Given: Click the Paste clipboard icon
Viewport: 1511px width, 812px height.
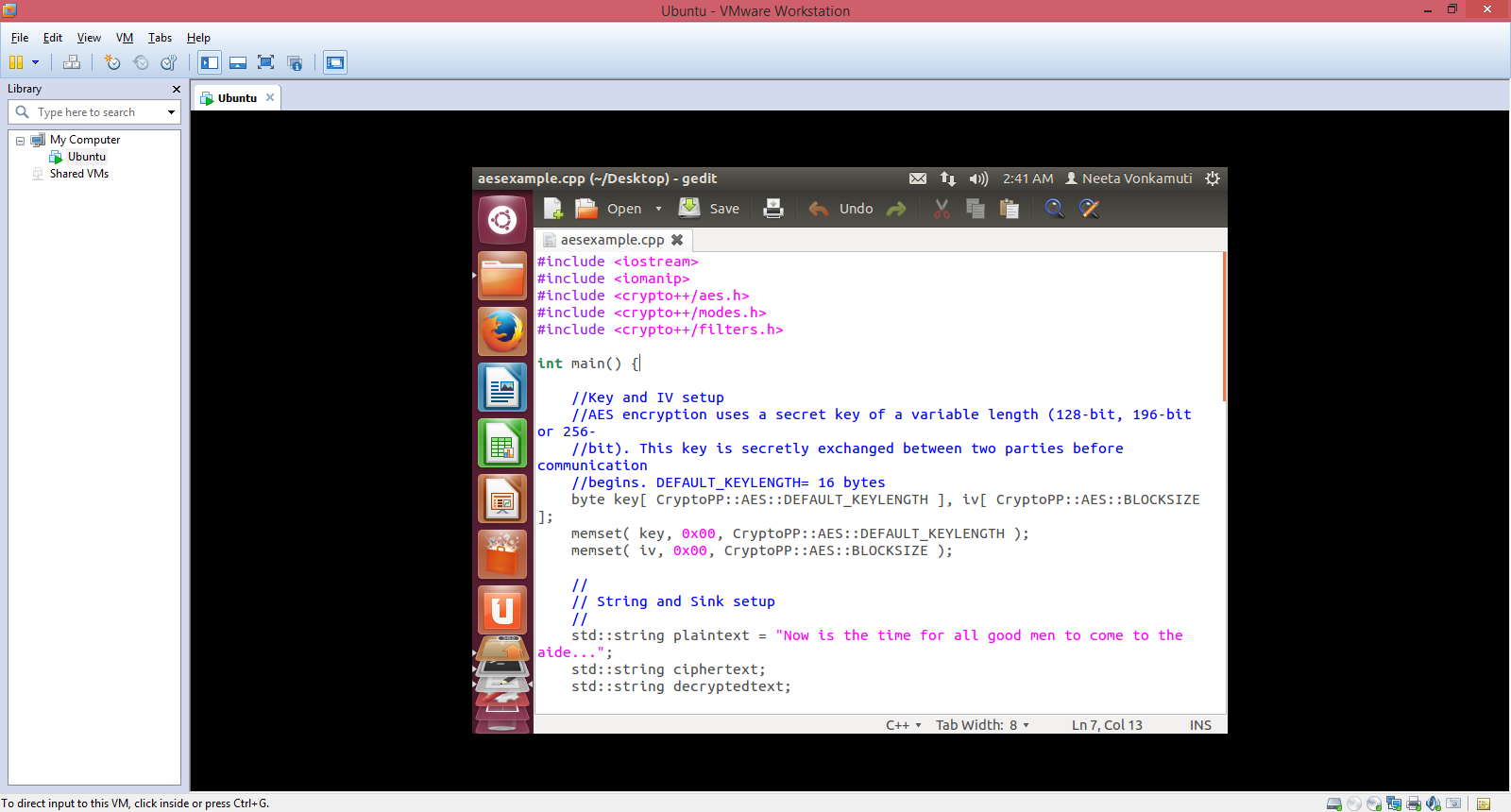Looking at the screenshot, I should click(x=1010, y=209).
